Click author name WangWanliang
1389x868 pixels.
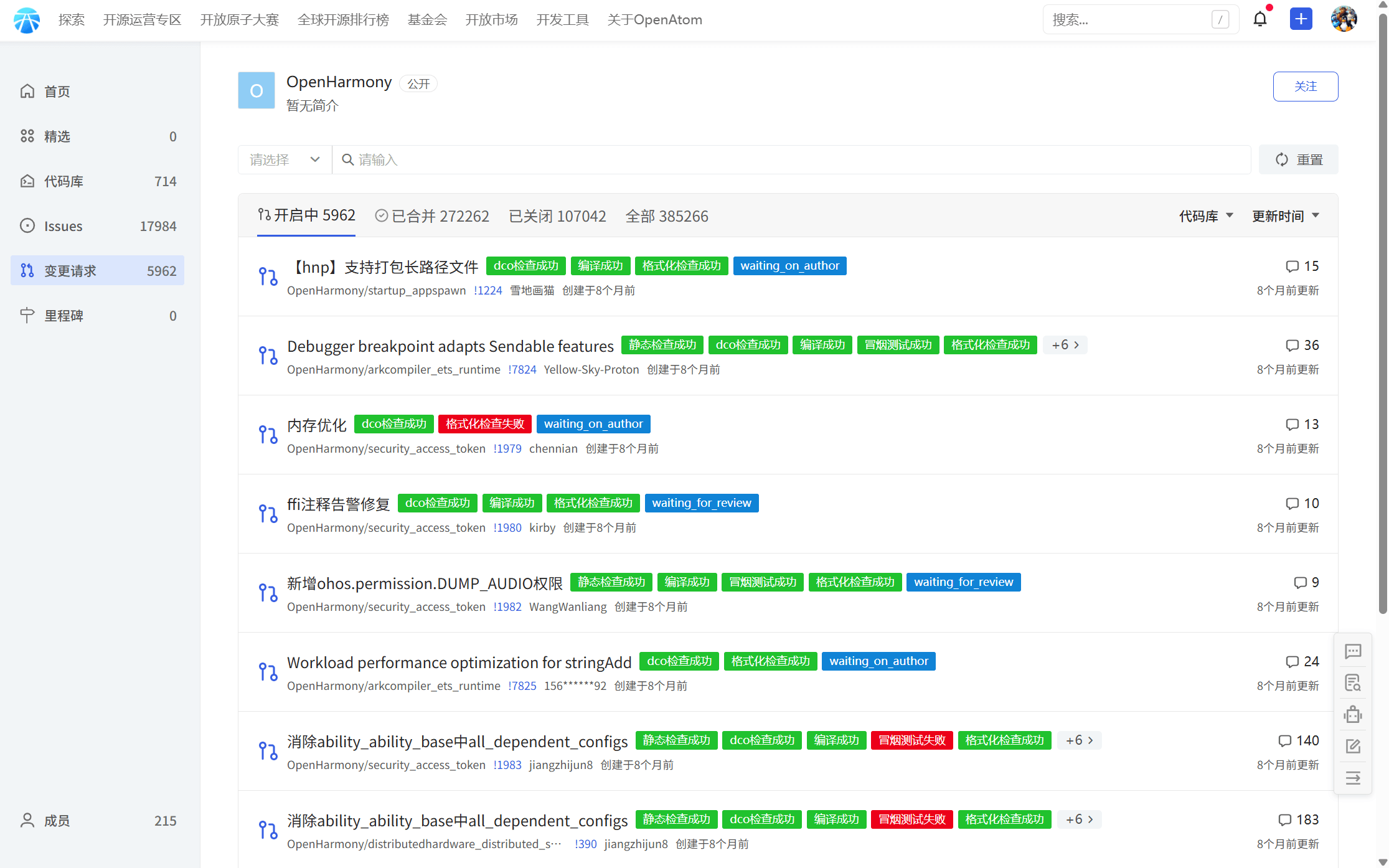point(568,607)
